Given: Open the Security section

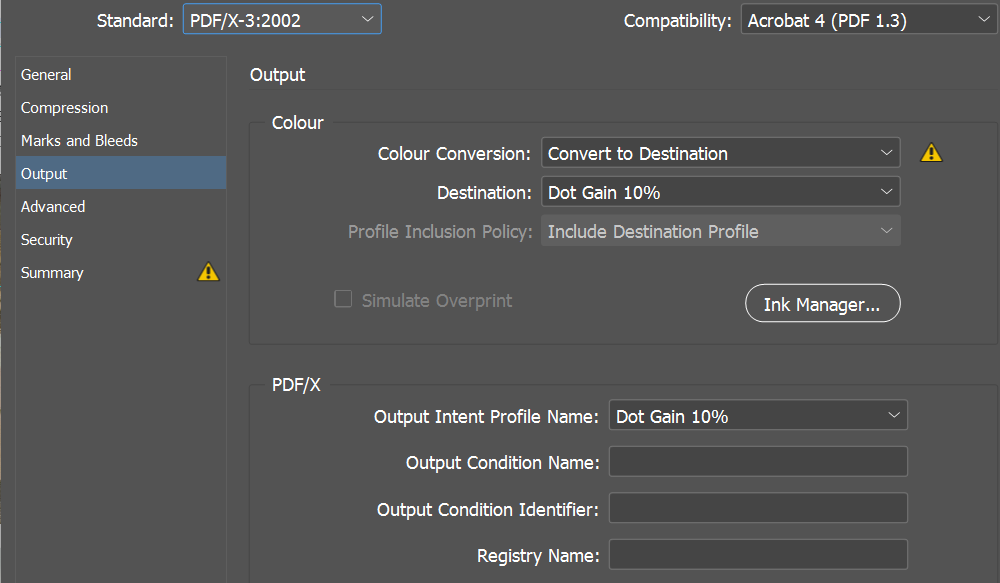Looking at the screenshot, I should (47, 240).
